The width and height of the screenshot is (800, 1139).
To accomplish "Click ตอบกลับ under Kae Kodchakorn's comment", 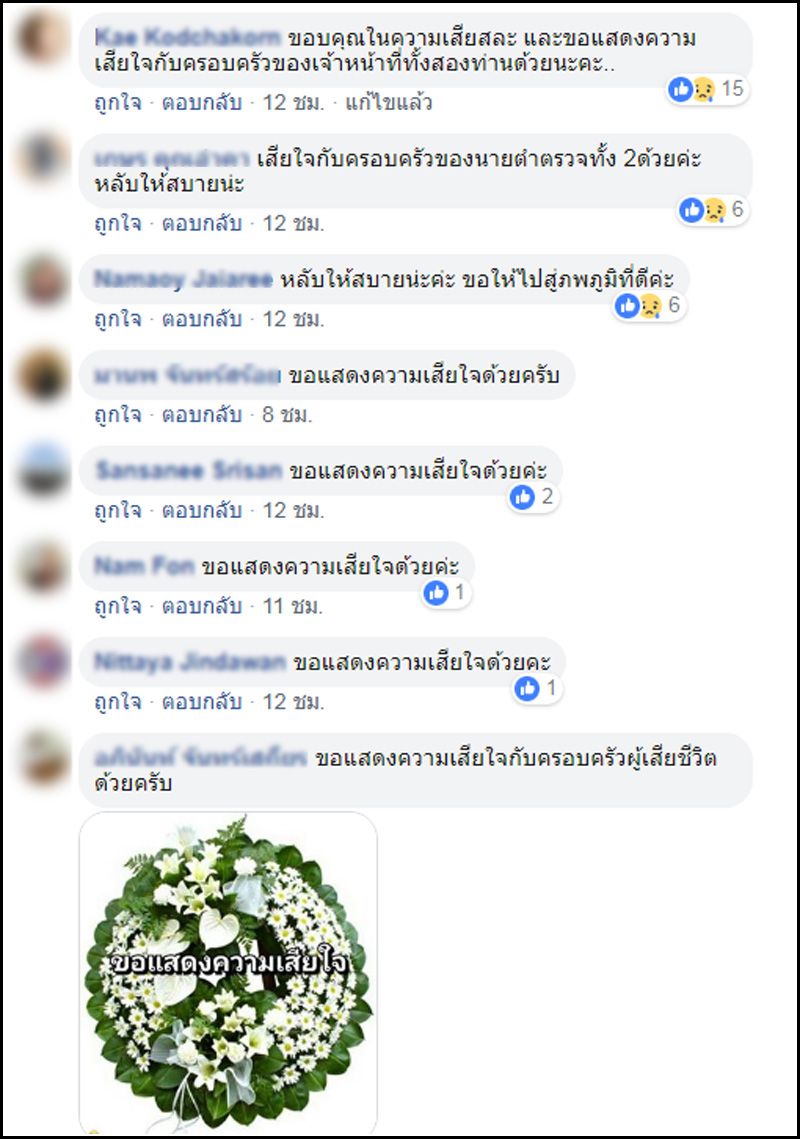I will coord(201,102).
